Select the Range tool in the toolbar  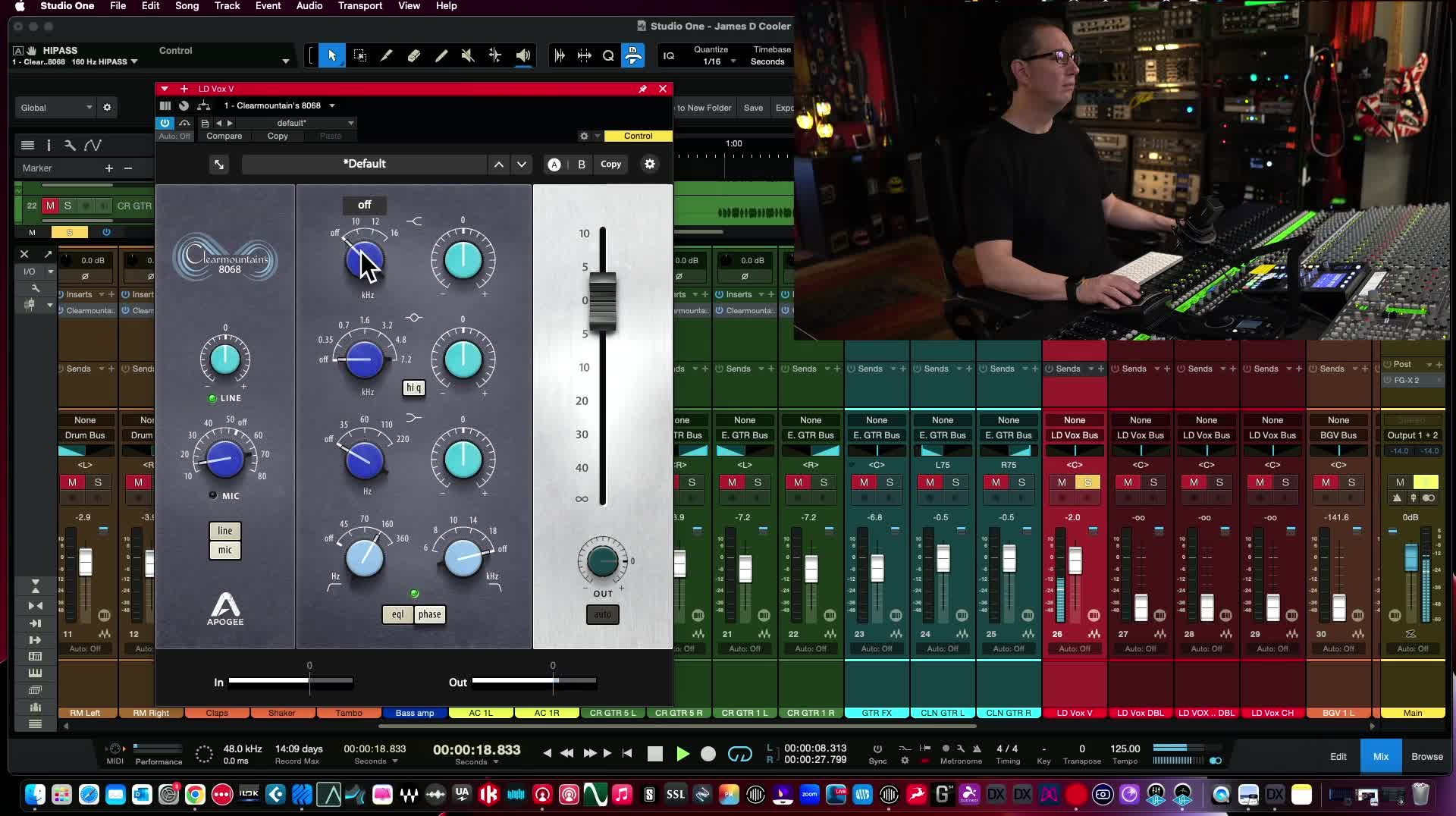[359, 55]
